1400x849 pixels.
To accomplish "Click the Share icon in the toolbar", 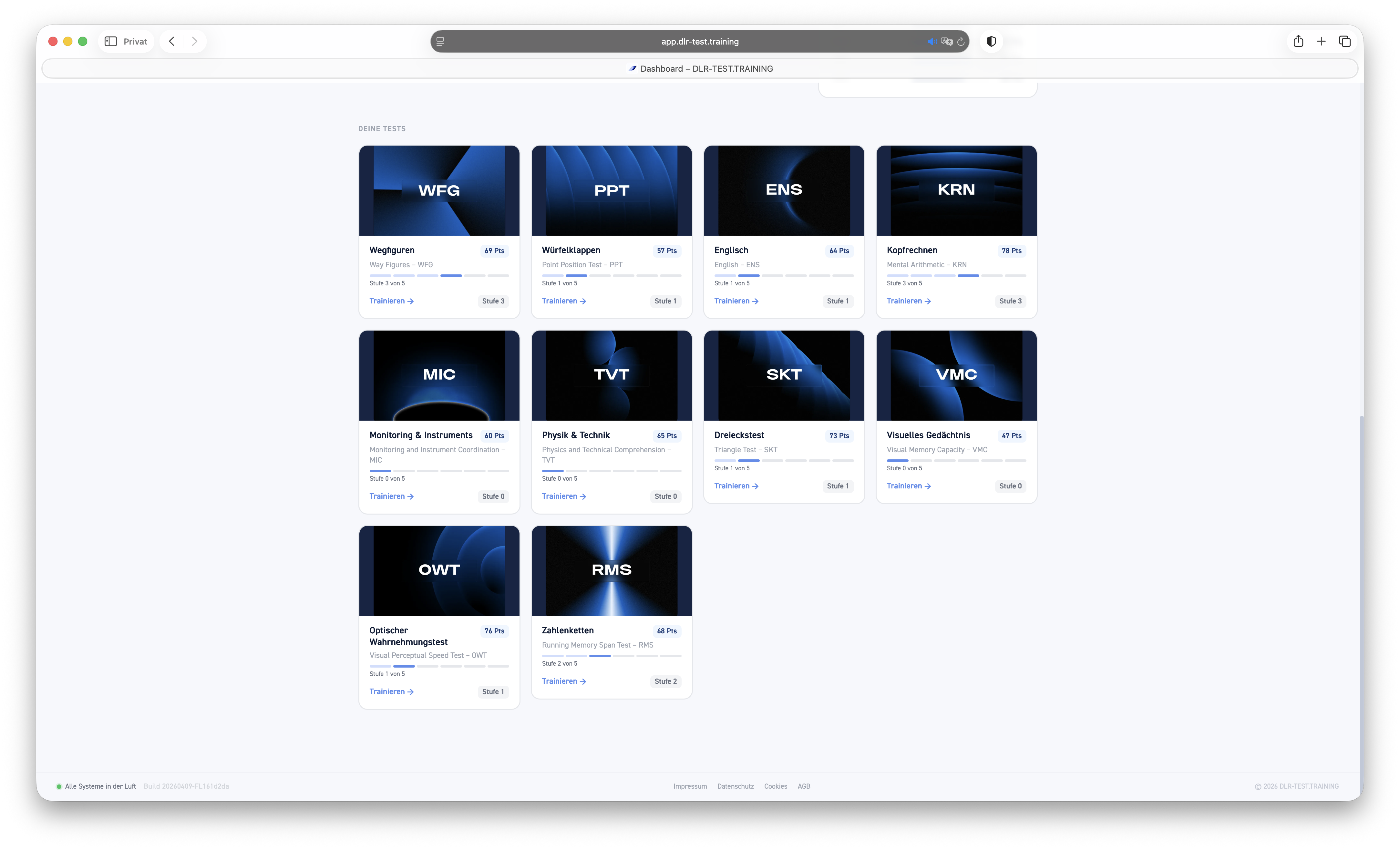I will [1298, 41].
